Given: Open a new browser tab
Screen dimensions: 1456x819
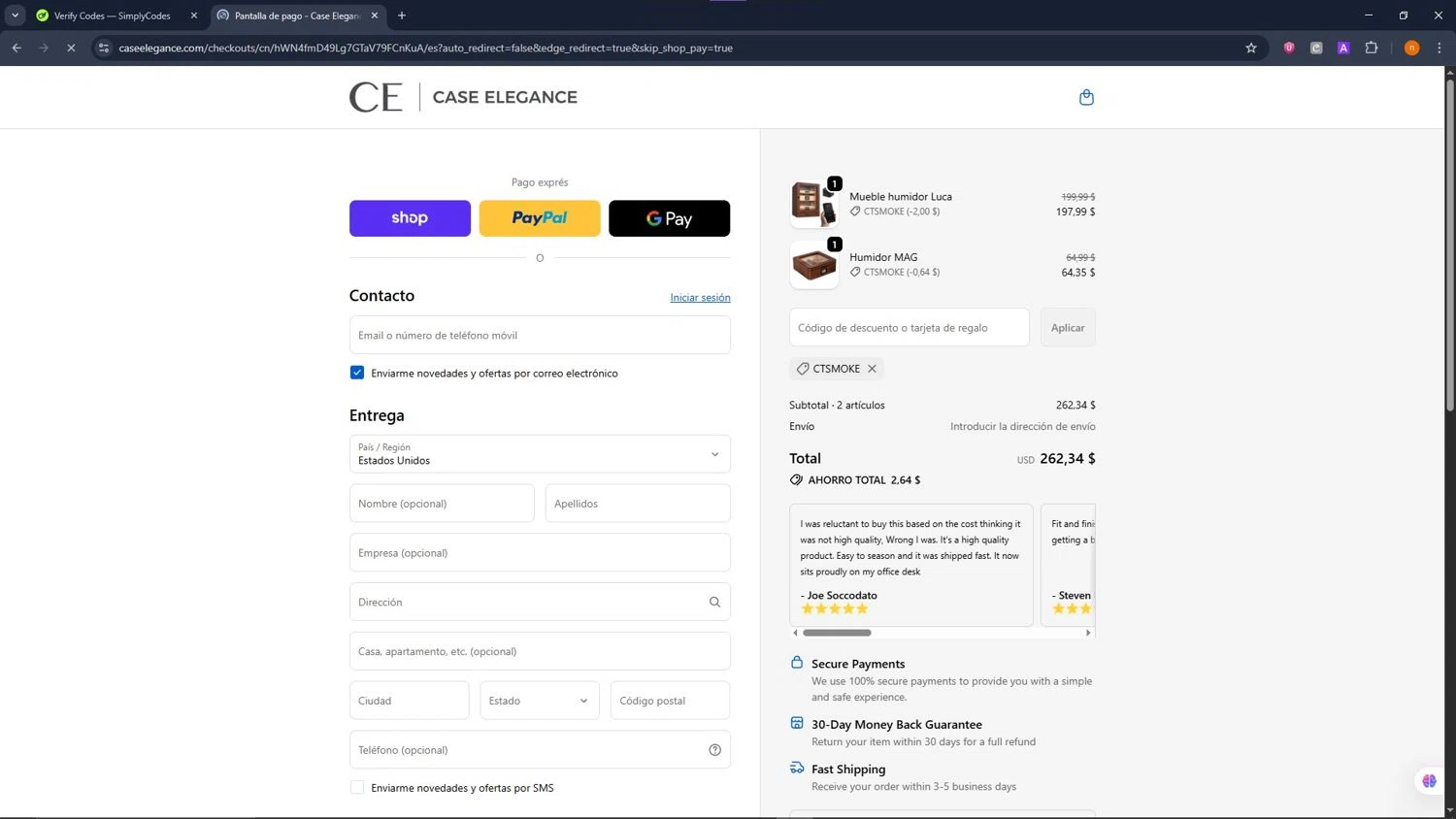Looking at the screenshot, I should (402, 16).
